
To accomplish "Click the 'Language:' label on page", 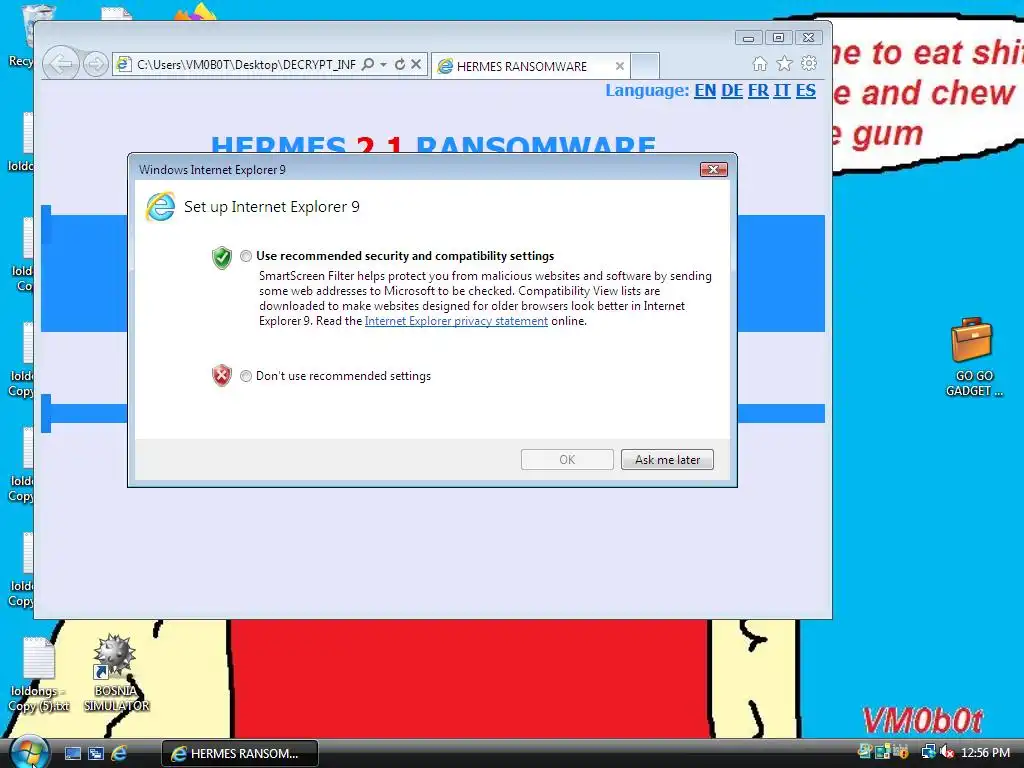I will coord(647,90).
